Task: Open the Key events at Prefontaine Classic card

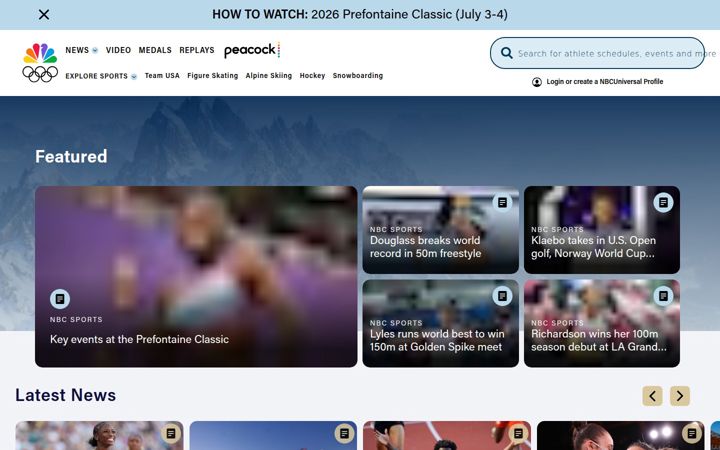Action: coord(196,276)
